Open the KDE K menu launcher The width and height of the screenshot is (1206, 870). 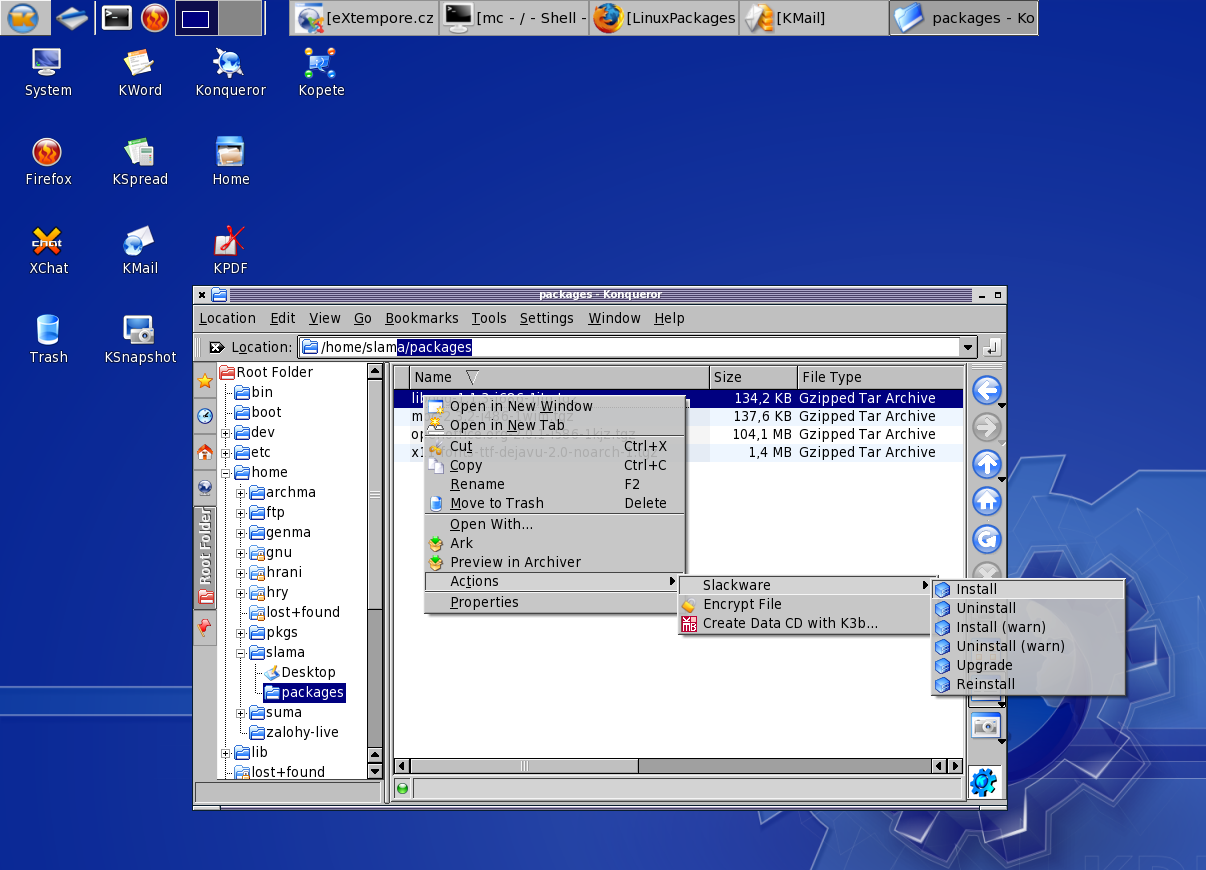(23, 17)
